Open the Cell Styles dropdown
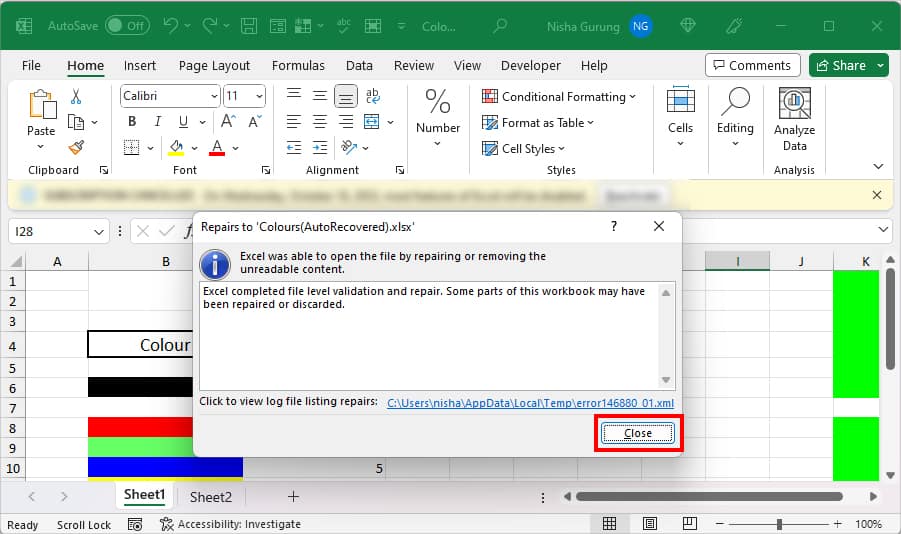The height and width of the screenshot is (534, 901). pos(523,148)
